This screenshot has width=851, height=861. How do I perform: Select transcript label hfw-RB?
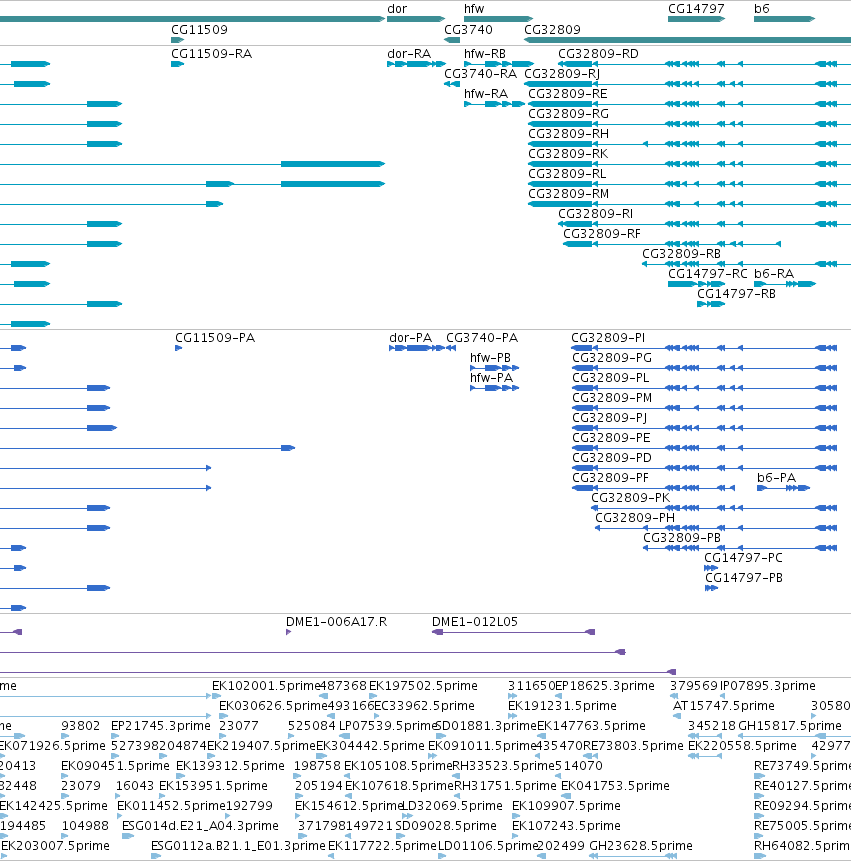coord(485,54)
